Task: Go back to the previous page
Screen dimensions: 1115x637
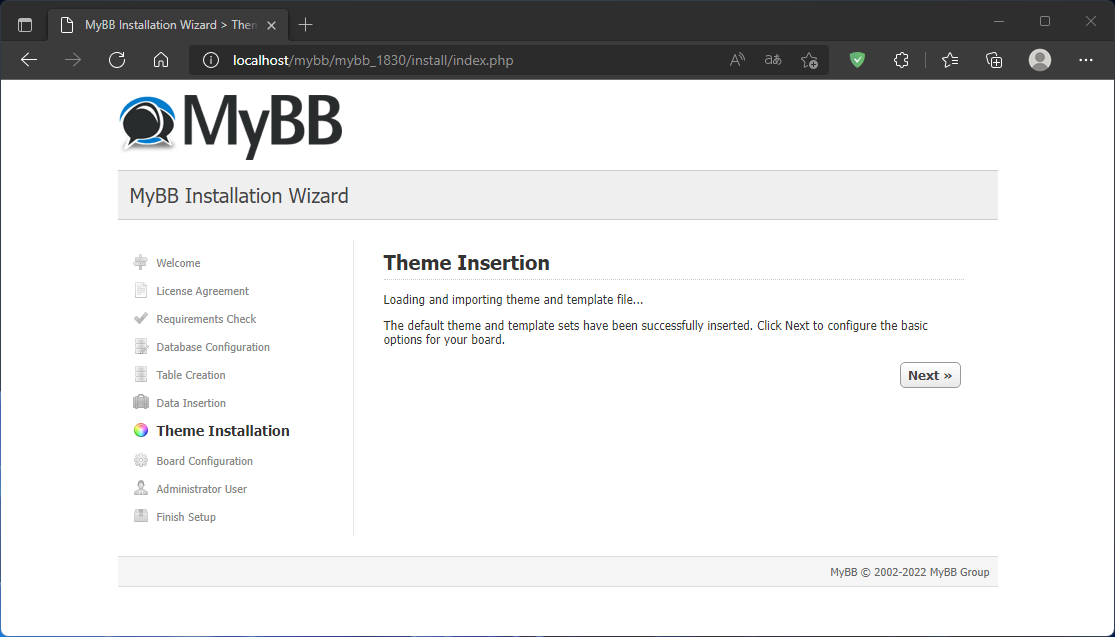Action: [29, 60]
